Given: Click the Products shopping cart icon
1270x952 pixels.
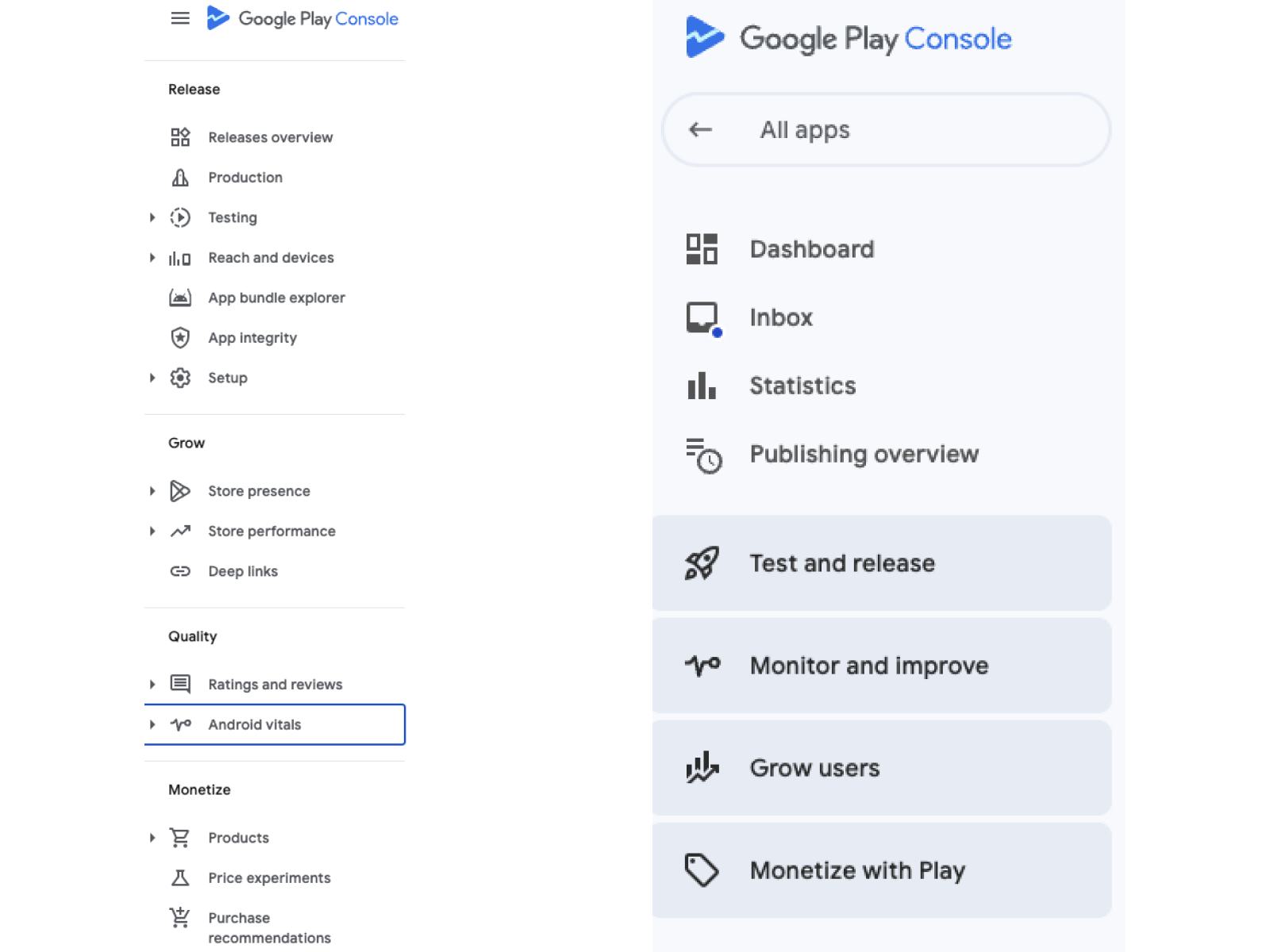Looking at the screenshot, I should (180, 838).
